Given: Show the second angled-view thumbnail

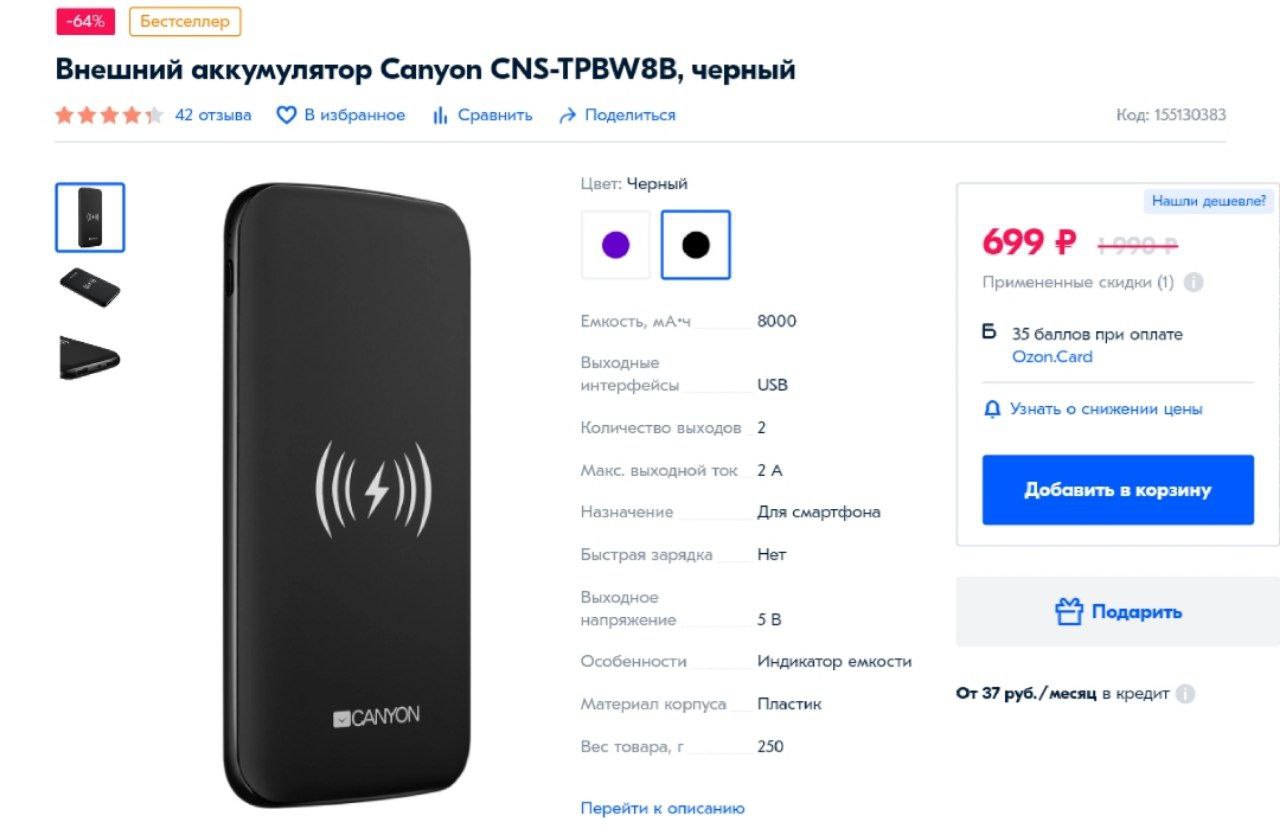Looking at the screenshot, I should tap(90, 288).
